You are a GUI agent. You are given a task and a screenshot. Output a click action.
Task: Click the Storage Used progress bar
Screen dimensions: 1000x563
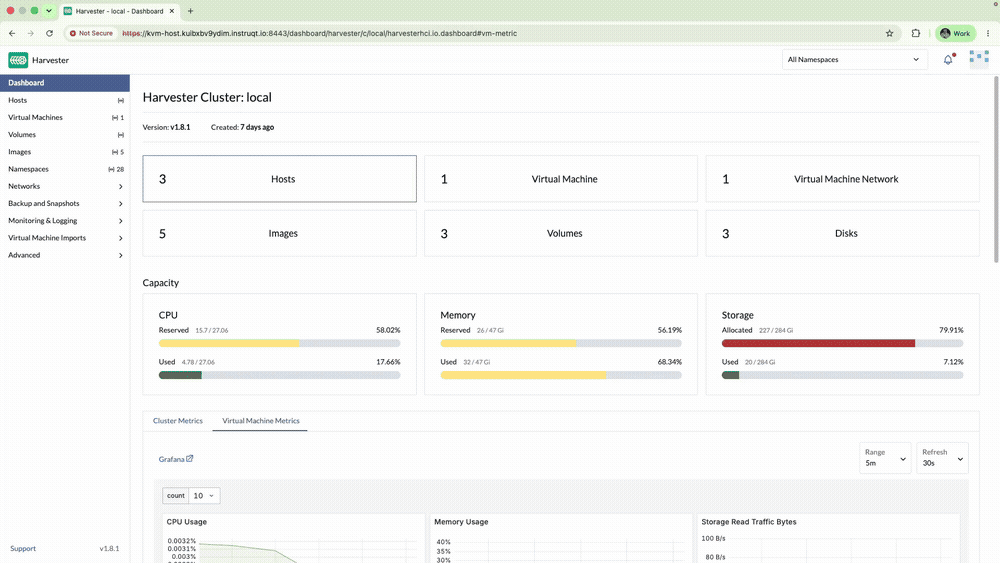[x=842, y=375]
